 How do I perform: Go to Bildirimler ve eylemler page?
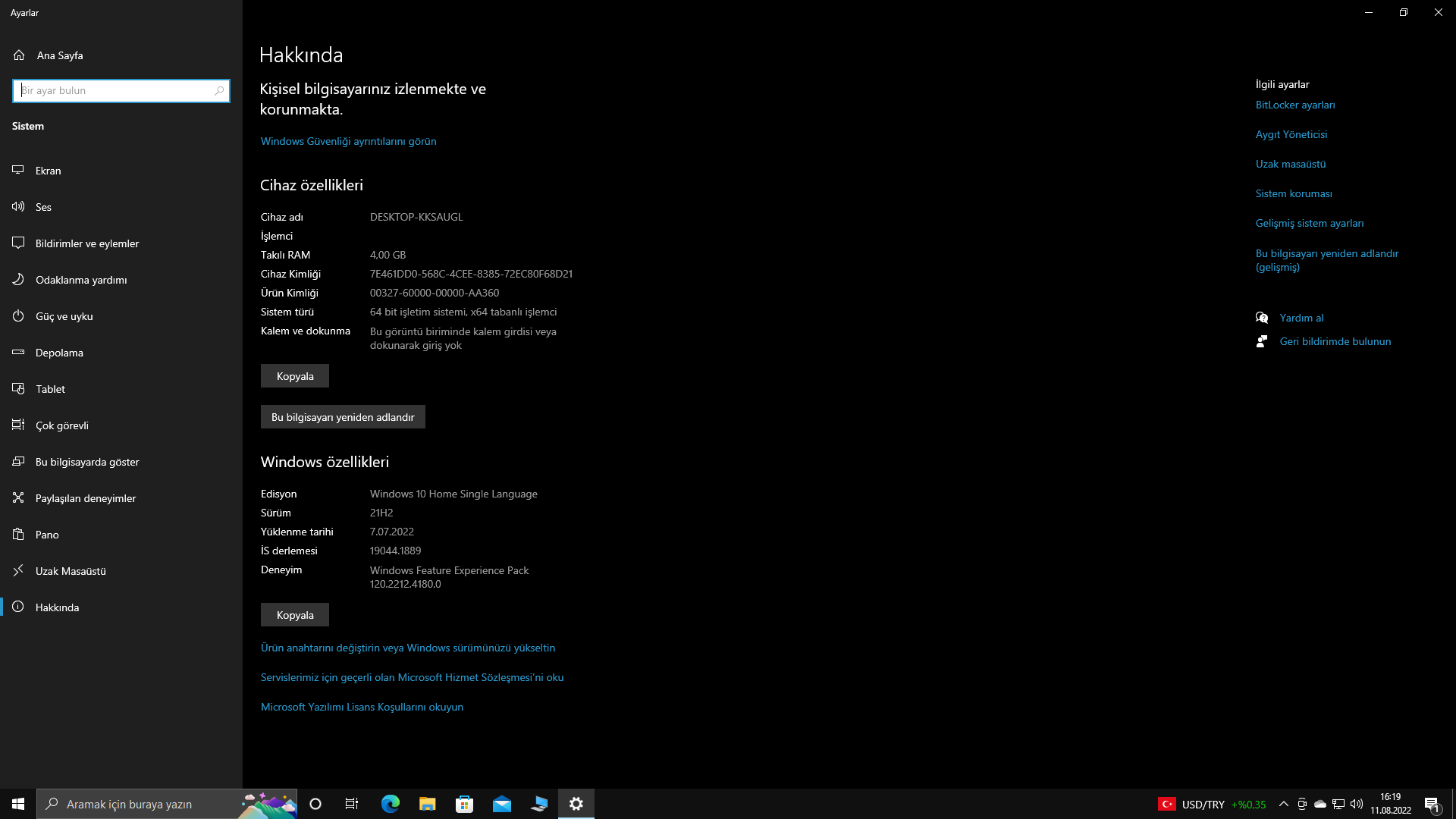tap(87, 243)
